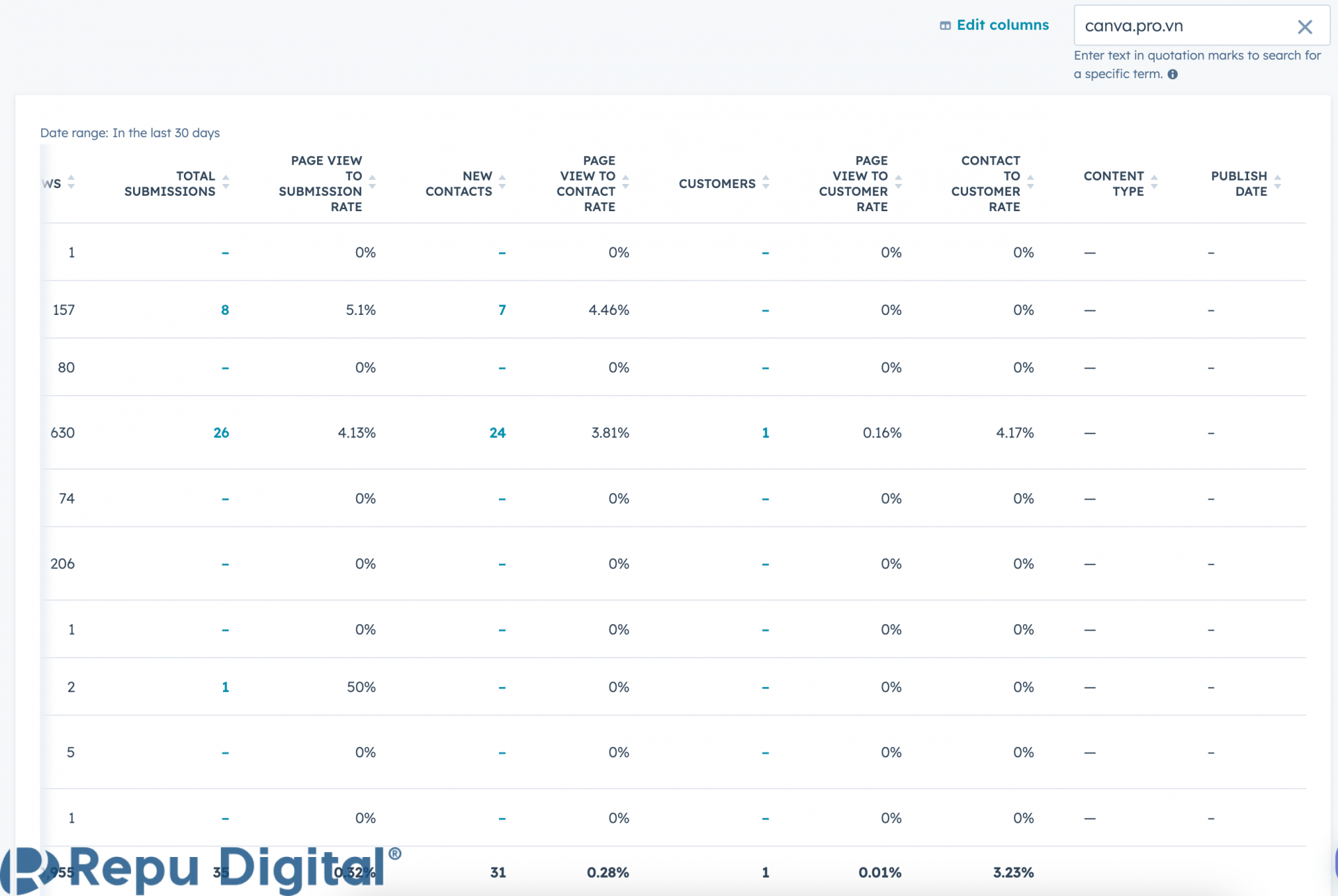Image resolution: width=1338 pixels, height=896 pixels.
Task: Click the 4.13% submission rate cell
Action: pyautogui.click(x=356, y=433)
